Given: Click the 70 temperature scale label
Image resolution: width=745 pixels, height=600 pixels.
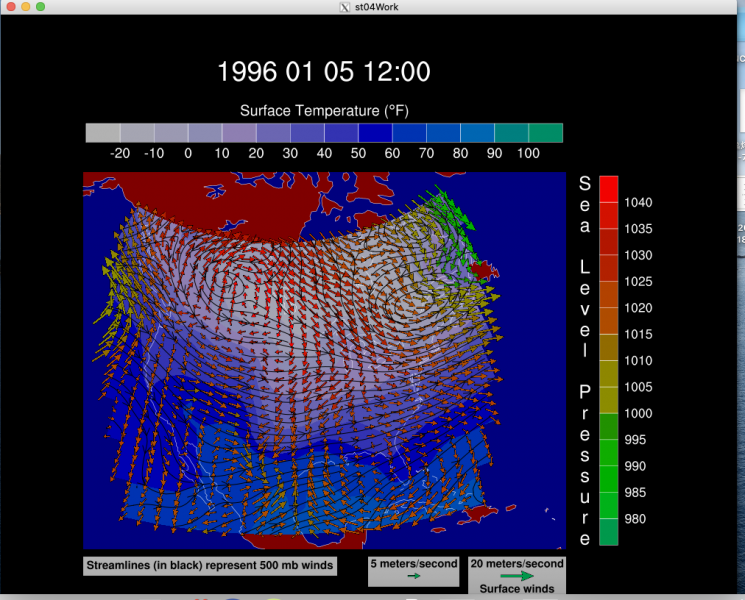Looking at the screenshot, I should (426, 153).
